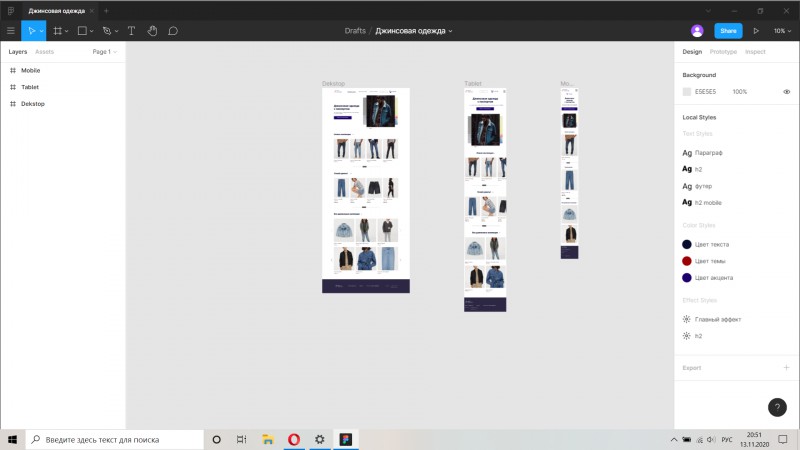The height and width of the screenshot is (450, 800).
Task: Select the Dekstop frame on canvas
Action: tap(365, 190)
